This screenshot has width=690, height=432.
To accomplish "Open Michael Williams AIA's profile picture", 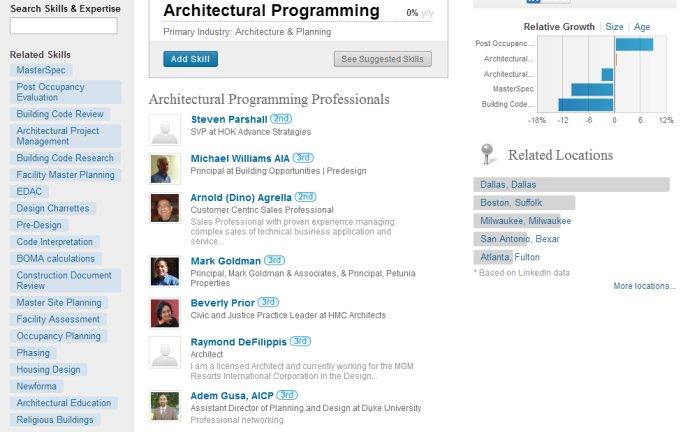I will coord(164,168).
